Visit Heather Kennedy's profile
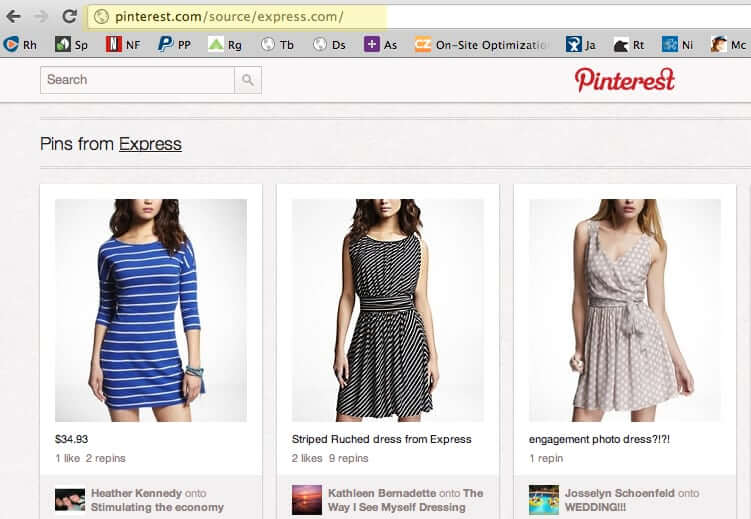The width and height of the screenshot is (751, 519). coord(136,493)
